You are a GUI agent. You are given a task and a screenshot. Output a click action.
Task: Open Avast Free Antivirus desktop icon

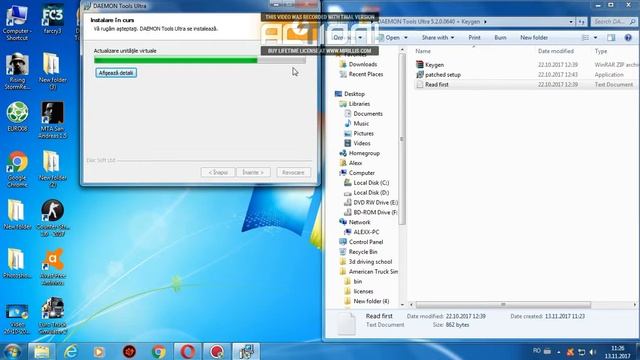pos(53,267)
